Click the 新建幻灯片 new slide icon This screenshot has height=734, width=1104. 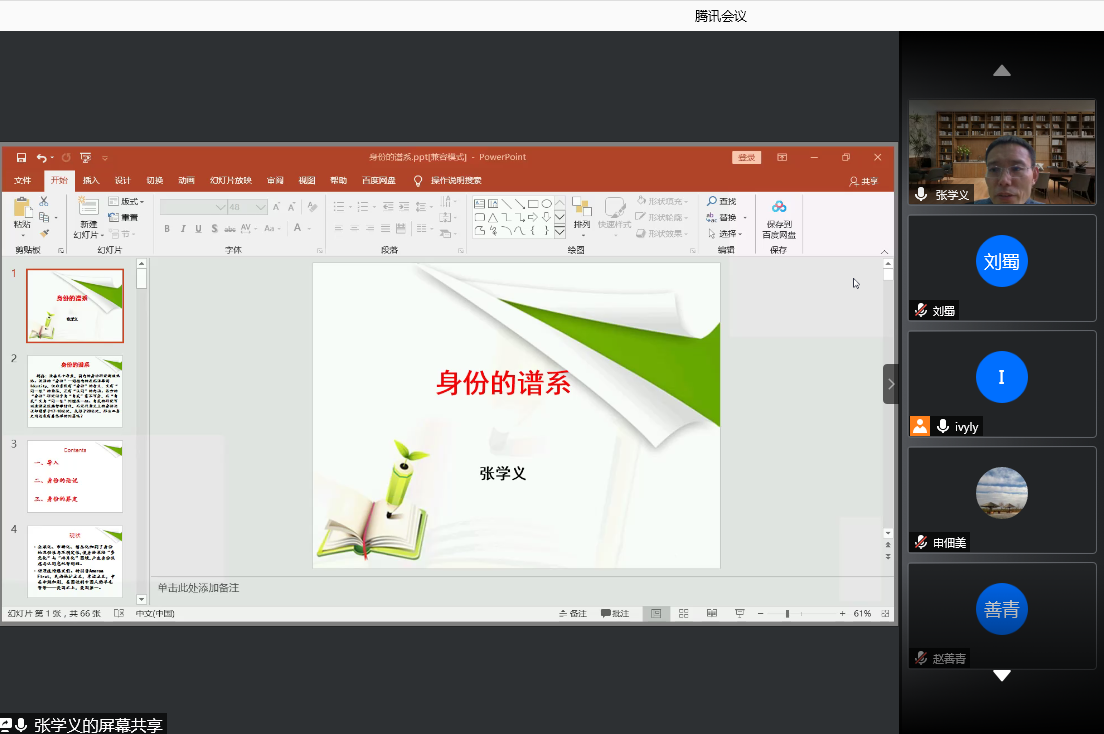pos(88,208)
